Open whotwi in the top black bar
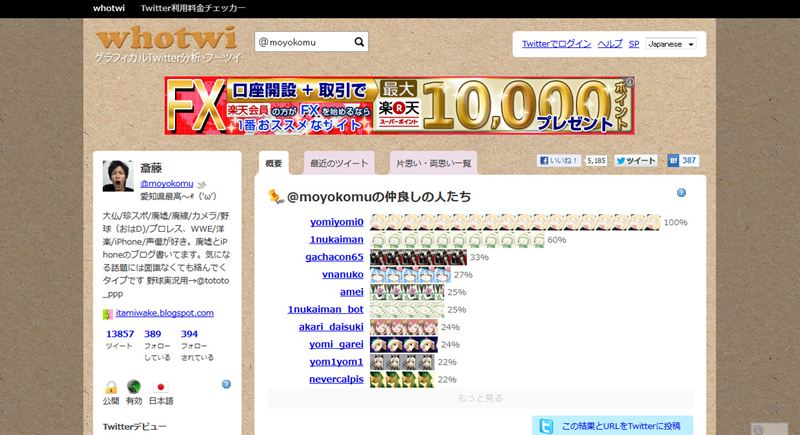 (x=109, y=8)
